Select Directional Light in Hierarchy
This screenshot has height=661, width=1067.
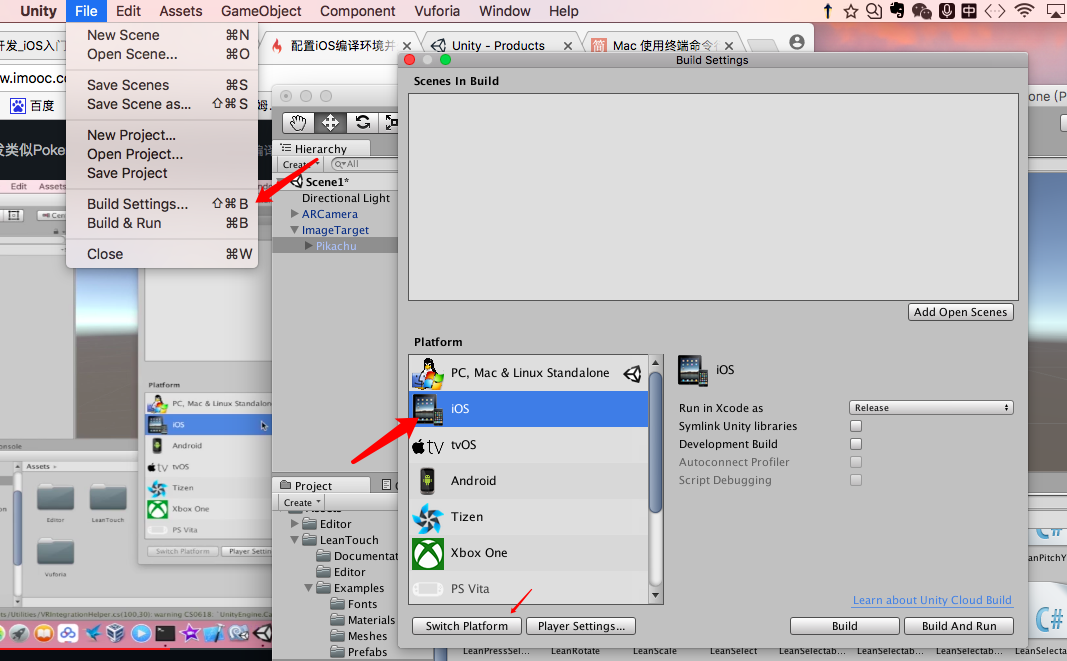(x=346, y=197)
